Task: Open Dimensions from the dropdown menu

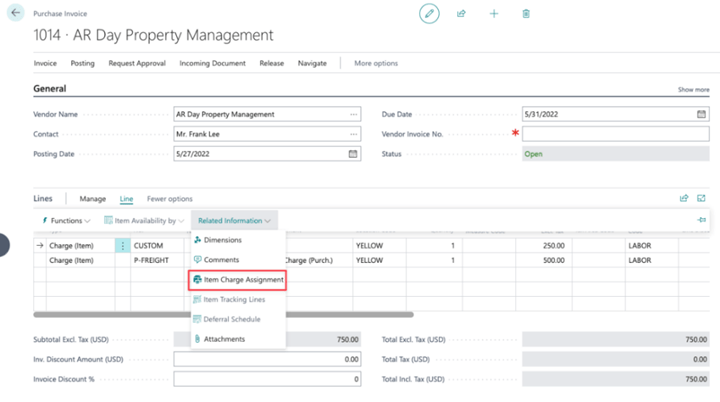Action: pyautogui.click(x=222, y=240)
